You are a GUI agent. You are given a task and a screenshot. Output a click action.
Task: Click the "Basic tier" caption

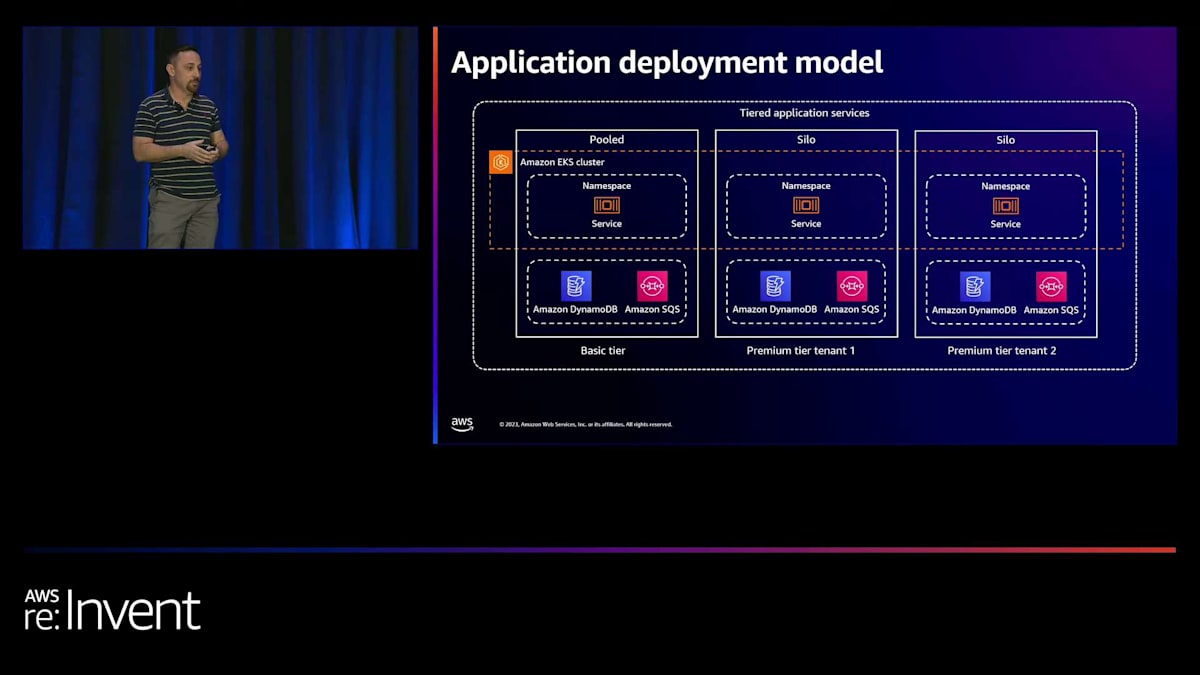[604, 351]
